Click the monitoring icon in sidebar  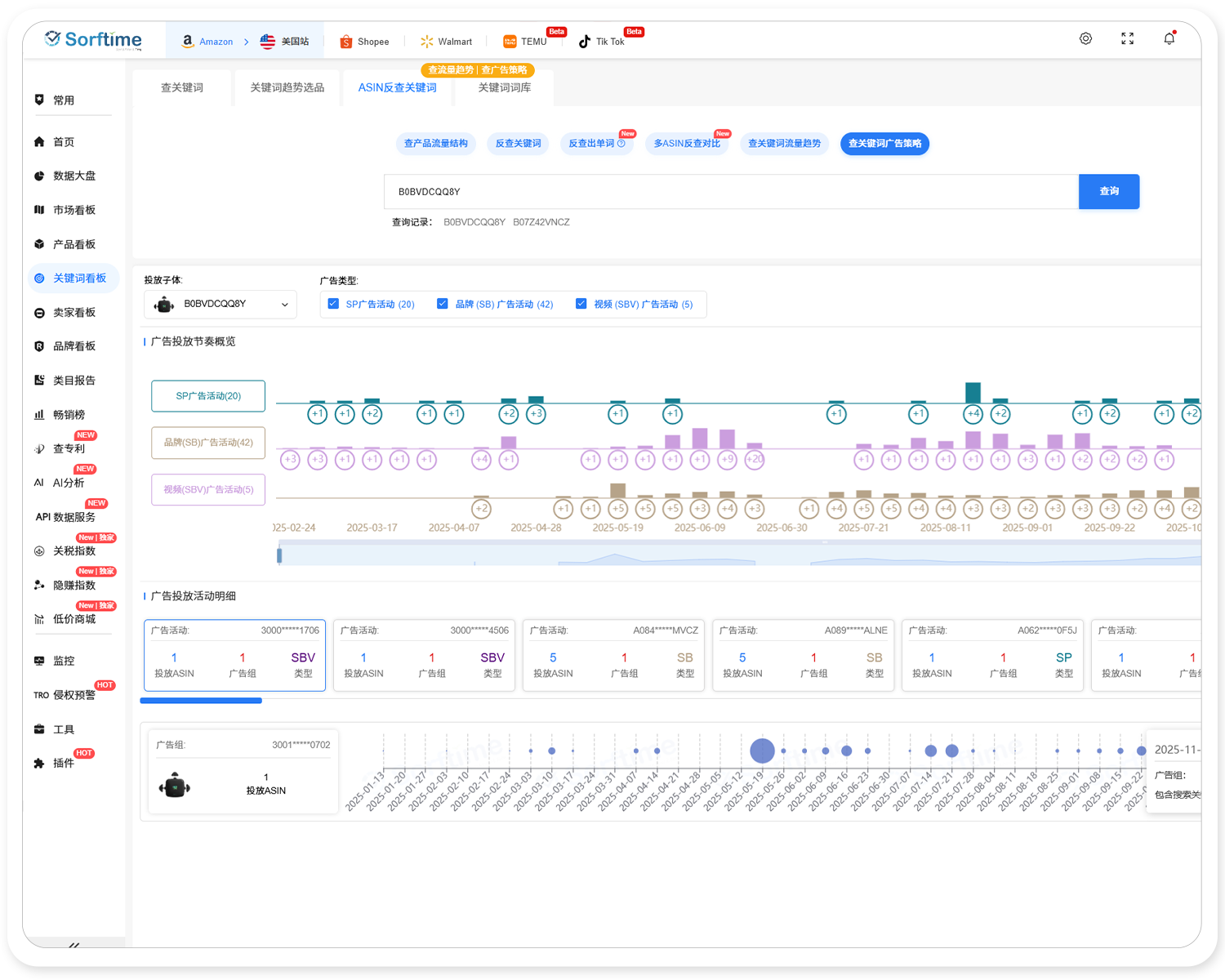[x=39, y=661]
